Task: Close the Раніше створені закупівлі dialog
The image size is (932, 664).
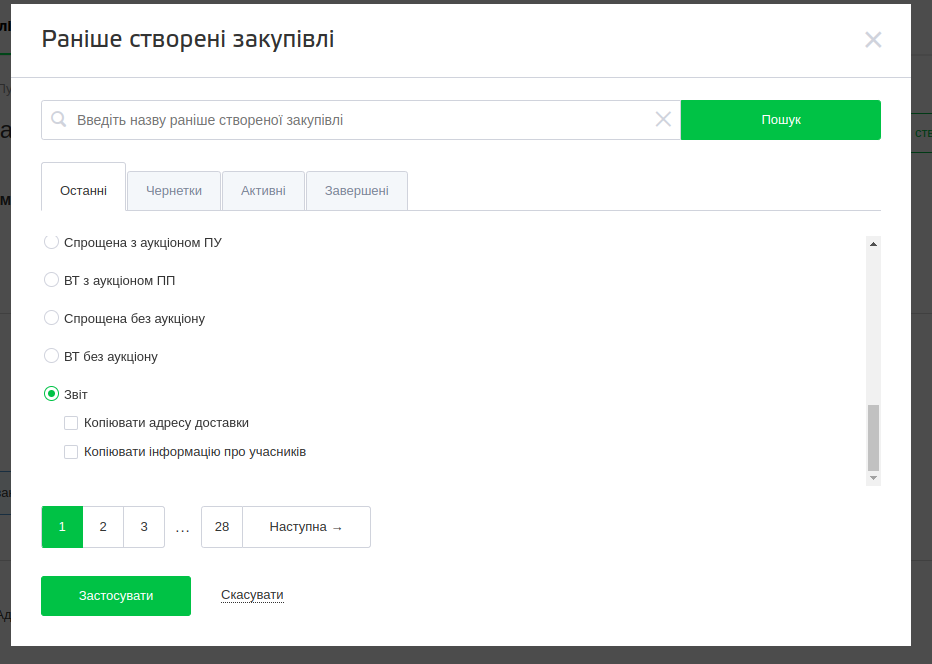Action: [x=873, y=40]
